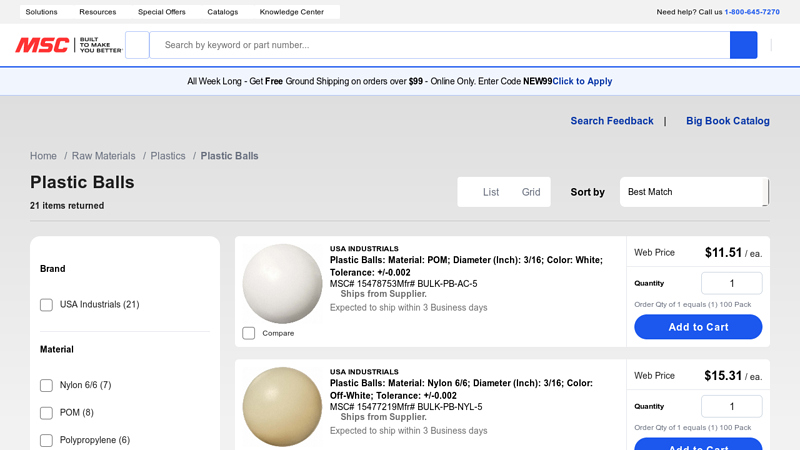800x450 pixels.
Task: Check the USA Industrials brand filter
Action: (46, 305)
